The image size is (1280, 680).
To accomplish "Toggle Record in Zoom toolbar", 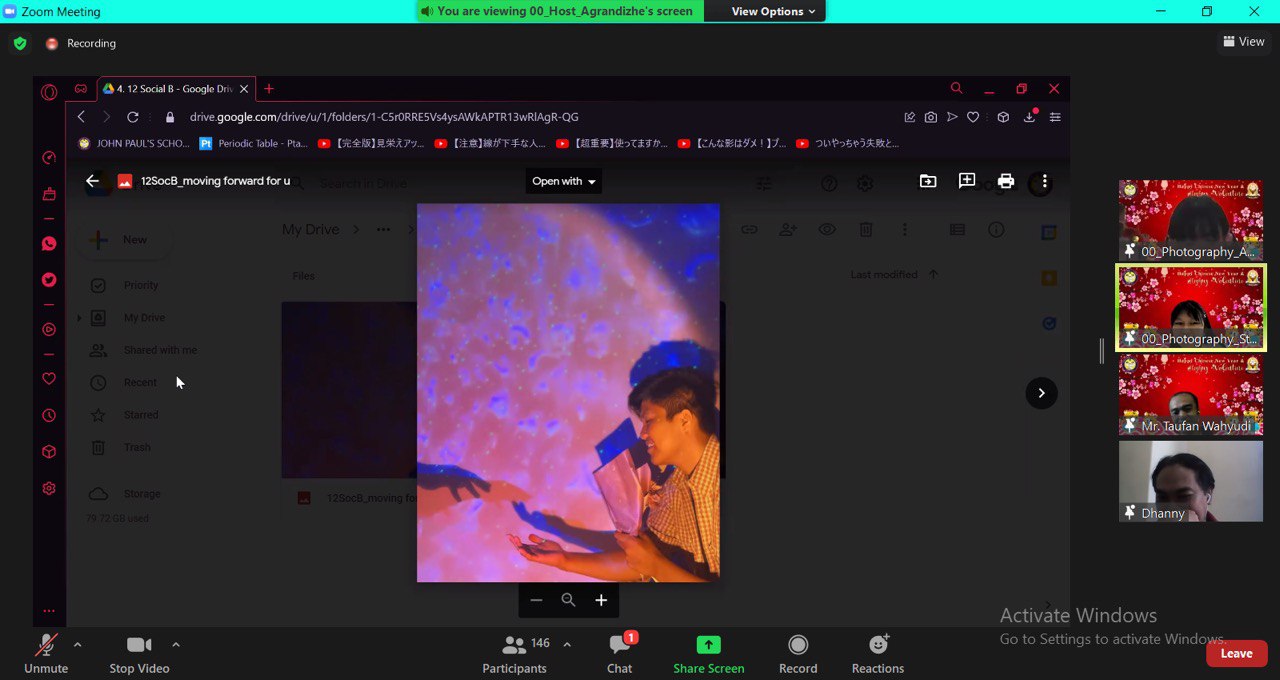I will pyautogui.click(x=798, y=654).
